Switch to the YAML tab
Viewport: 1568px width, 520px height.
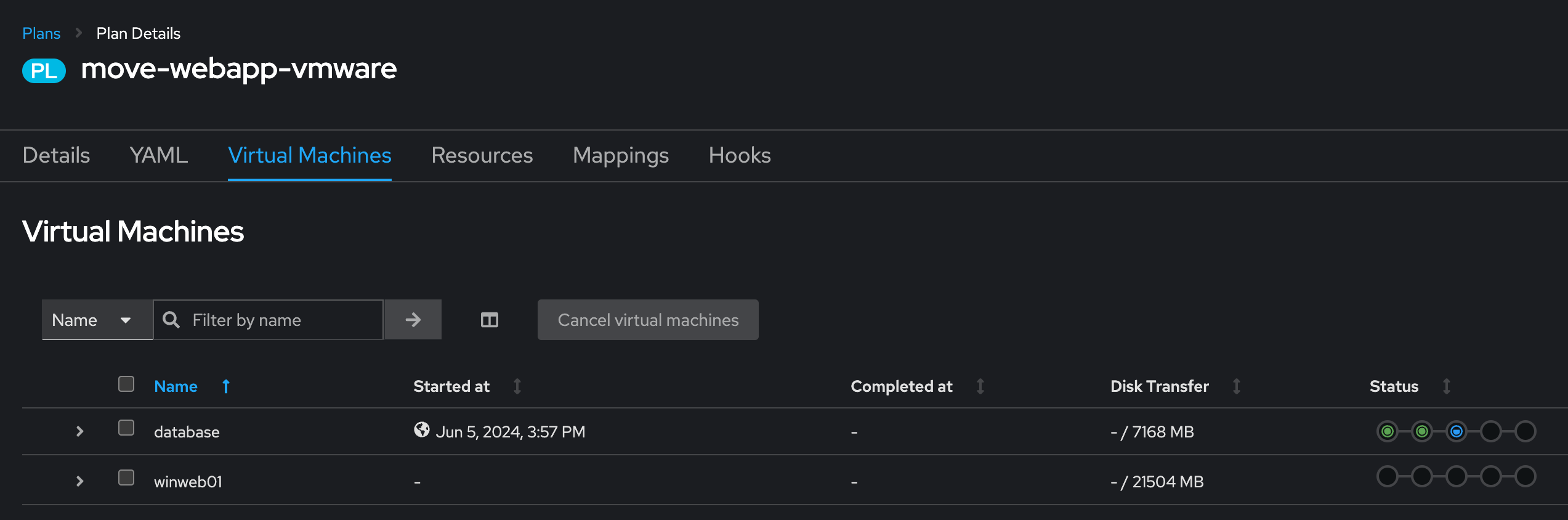coord(159,155)
